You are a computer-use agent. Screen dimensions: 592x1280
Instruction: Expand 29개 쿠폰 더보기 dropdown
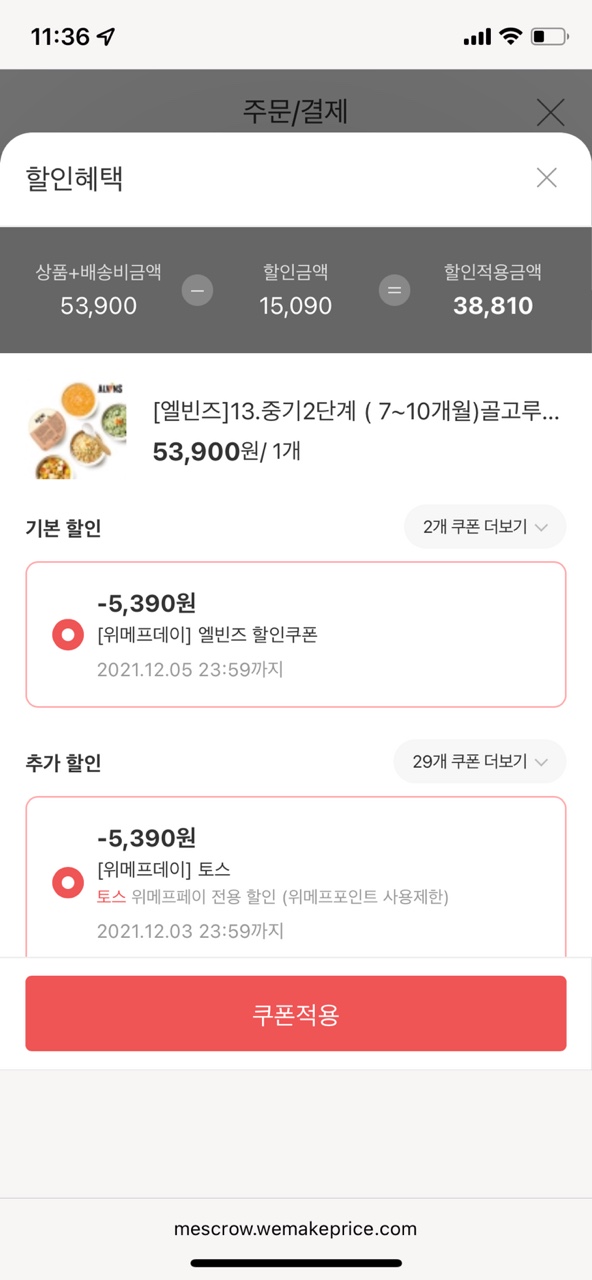[x=480, y=762]
